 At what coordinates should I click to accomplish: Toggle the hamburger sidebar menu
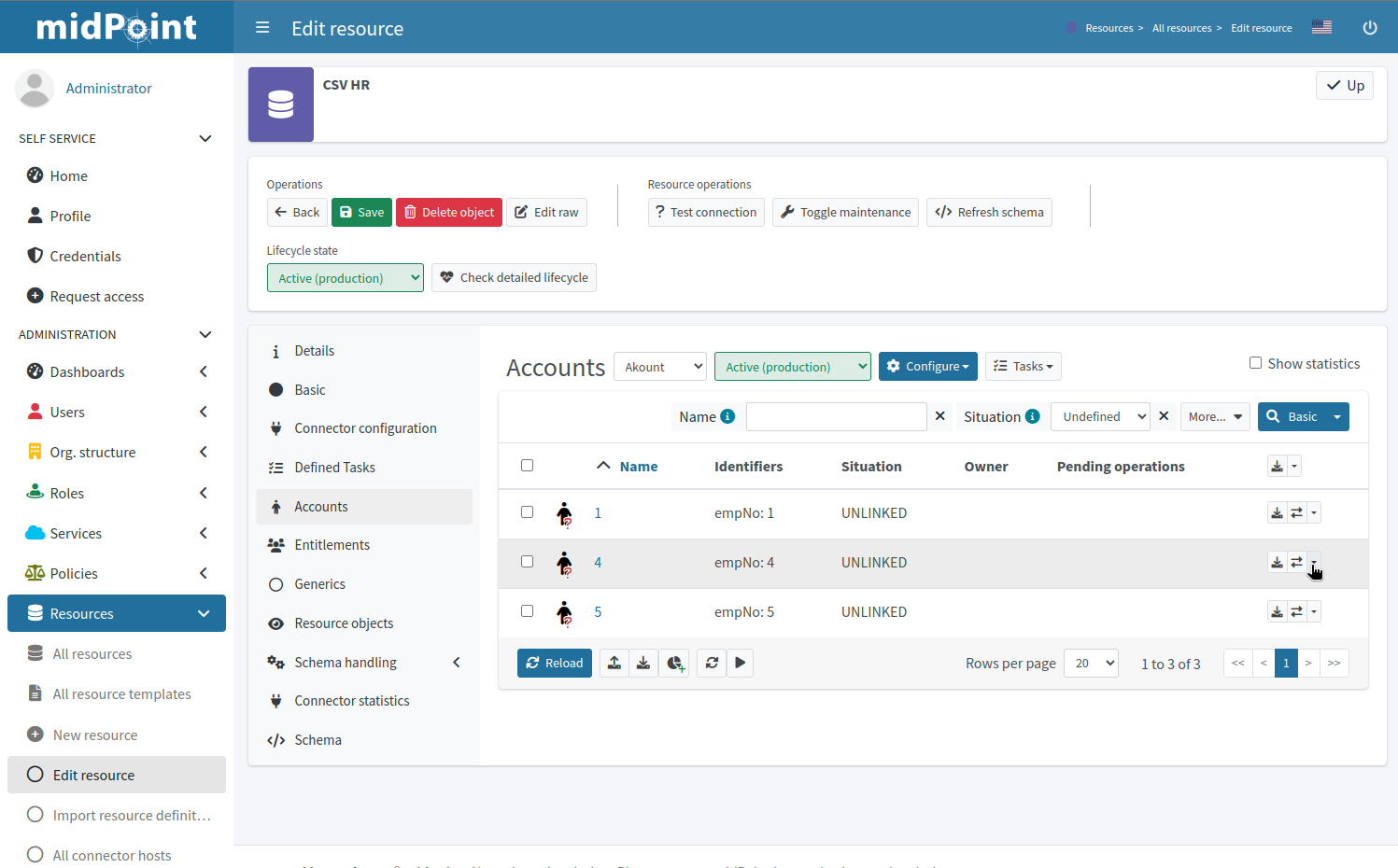click(x=262, y=28)
